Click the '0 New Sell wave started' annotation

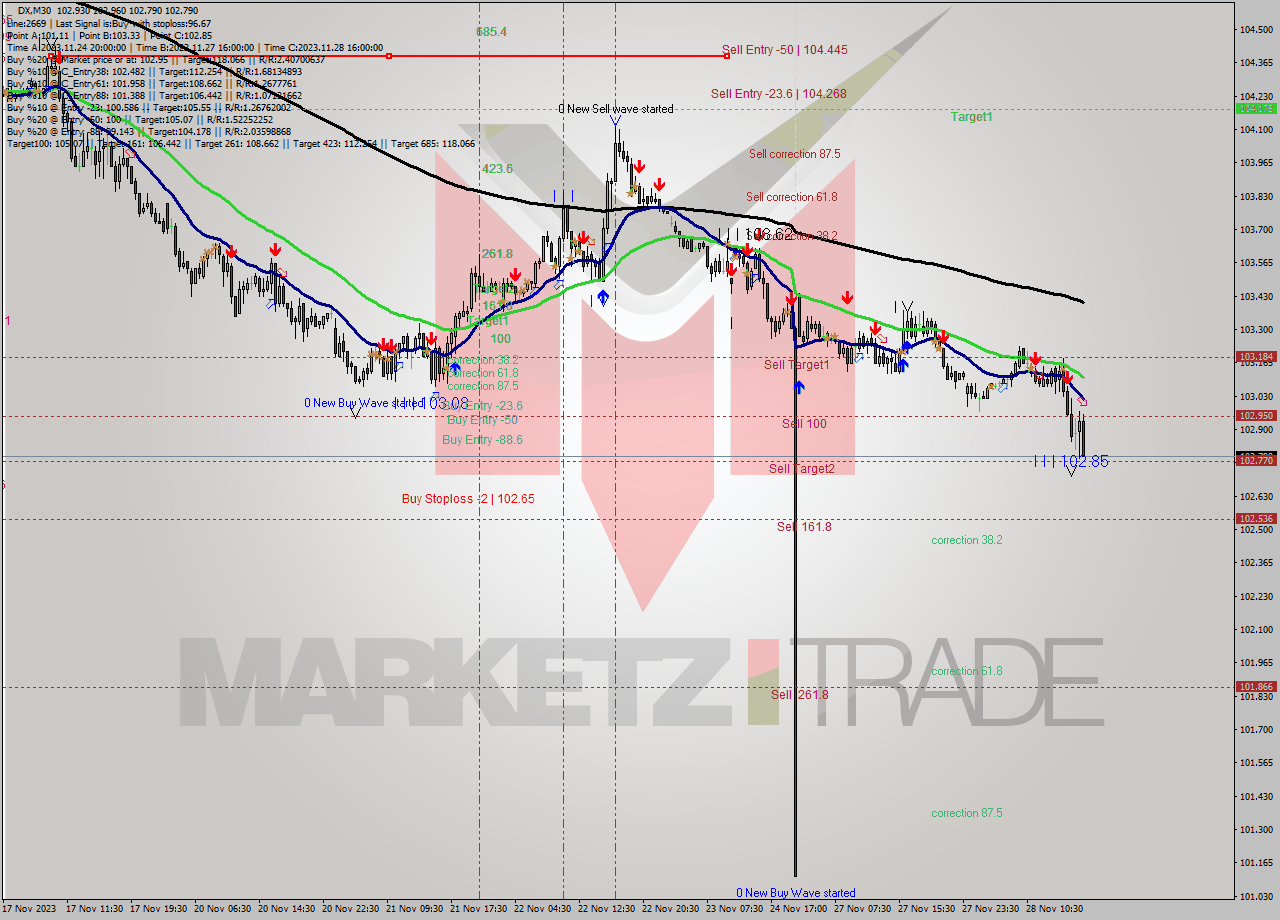pyautogui.click(x=616, y=109)
